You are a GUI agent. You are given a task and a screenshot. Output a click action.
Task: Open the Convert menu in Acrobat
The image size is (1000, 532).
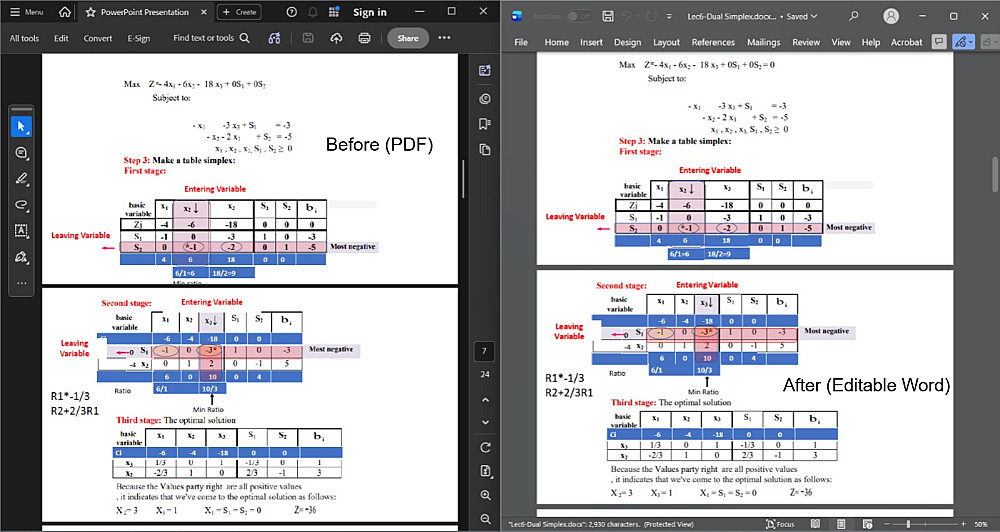[97, 38]
